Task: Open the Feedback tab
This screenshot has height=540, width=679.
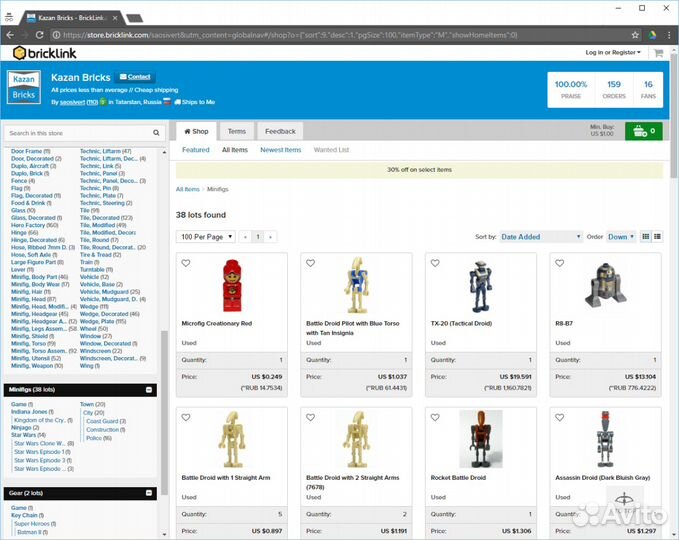Action: point(280,131)
